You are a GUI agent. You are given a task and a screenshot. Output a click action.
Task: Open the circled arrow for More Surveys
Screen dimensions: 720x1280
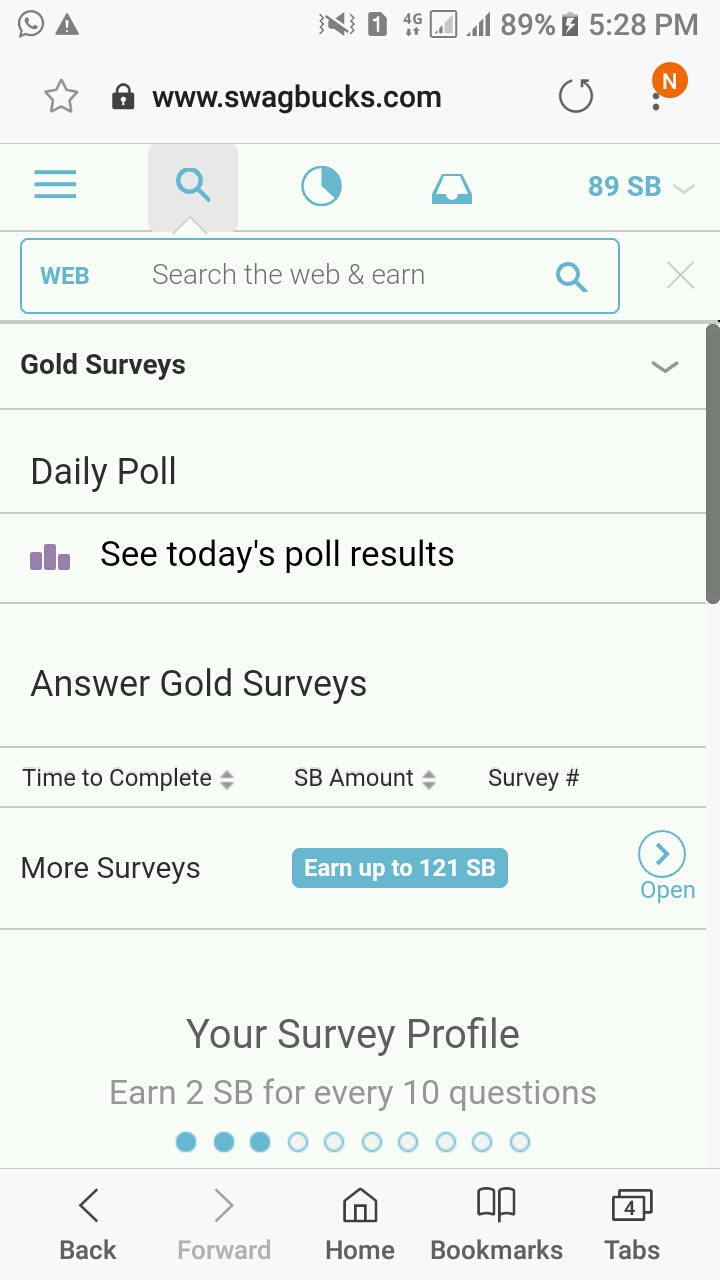(662, 855)
